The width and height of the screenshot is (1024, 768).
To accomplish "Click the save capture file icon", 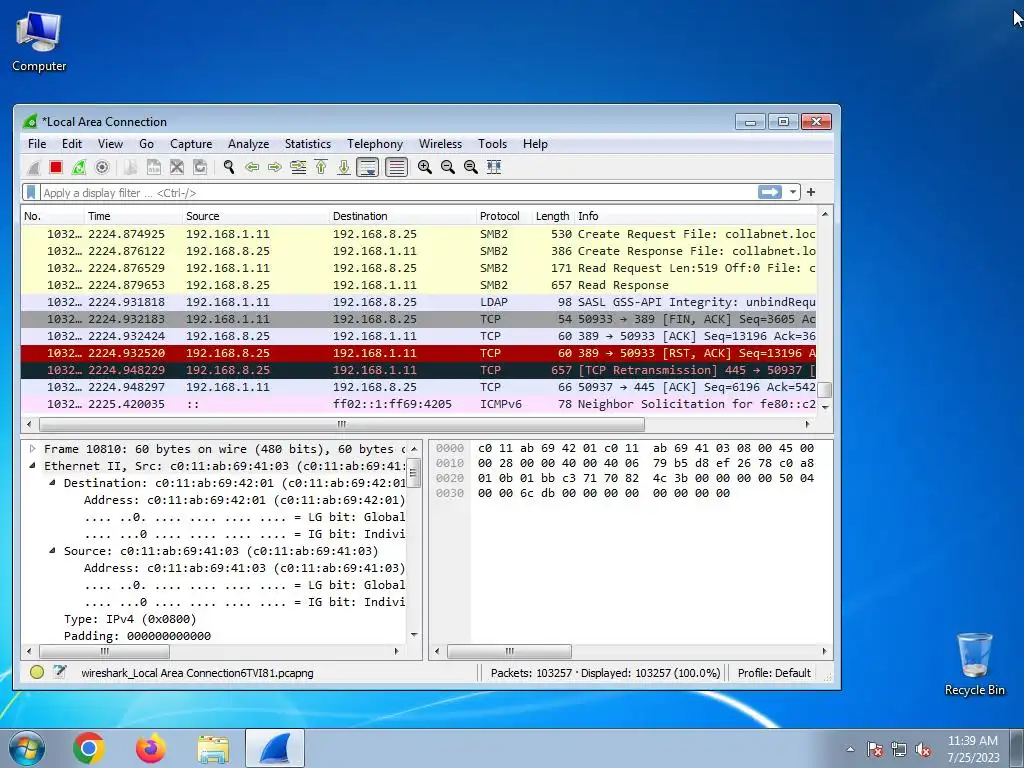I will [x=153, y=167].
